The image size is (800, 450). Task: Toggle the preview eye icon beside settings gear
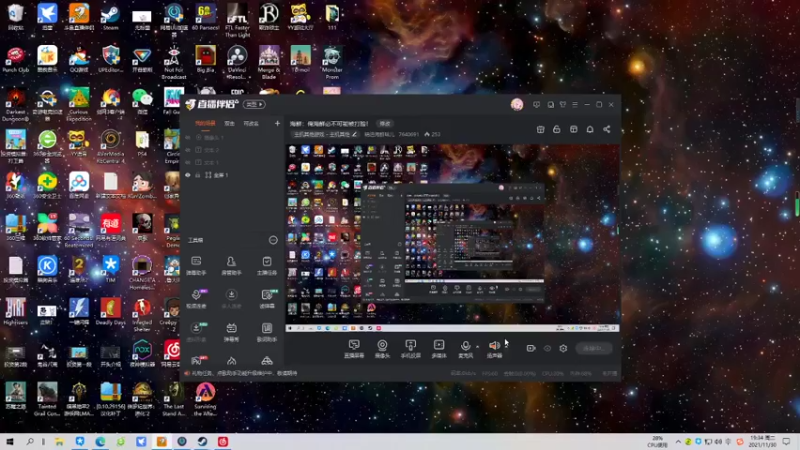pyautogui.click(x=547, y=348)
